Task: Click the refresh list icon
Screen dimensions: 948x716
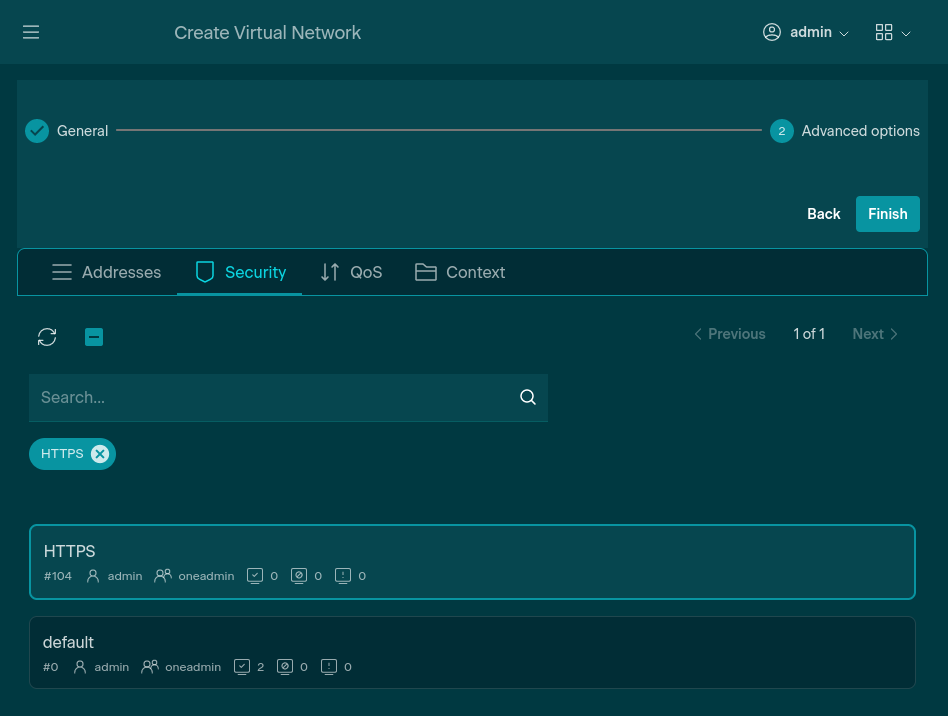Action: tap(47, 337)
